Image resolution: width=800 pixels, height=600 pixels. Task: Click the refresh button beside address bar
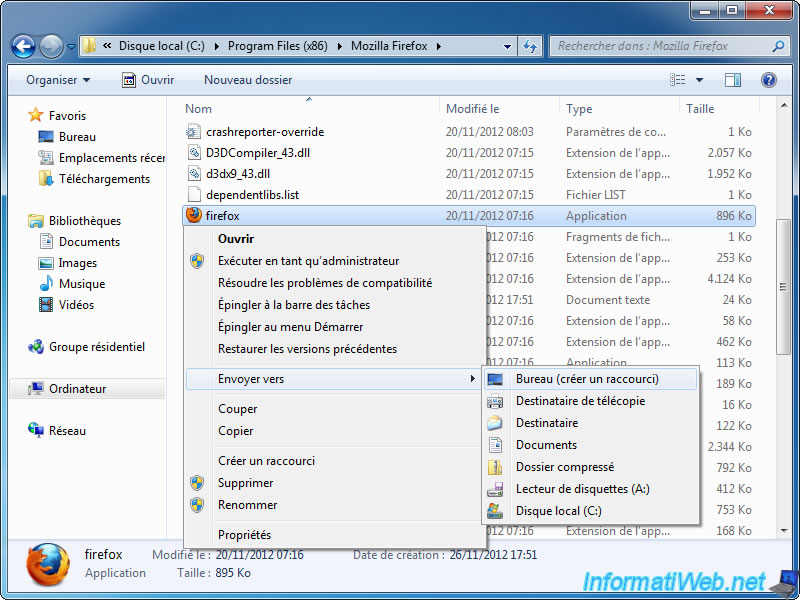(x=530, y=46)
